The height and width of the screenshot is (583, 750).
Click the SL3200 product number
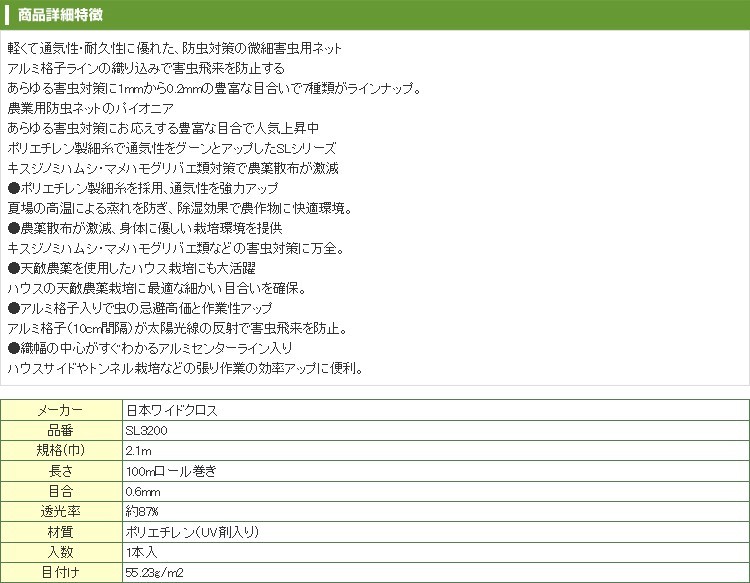coord(146,431)
